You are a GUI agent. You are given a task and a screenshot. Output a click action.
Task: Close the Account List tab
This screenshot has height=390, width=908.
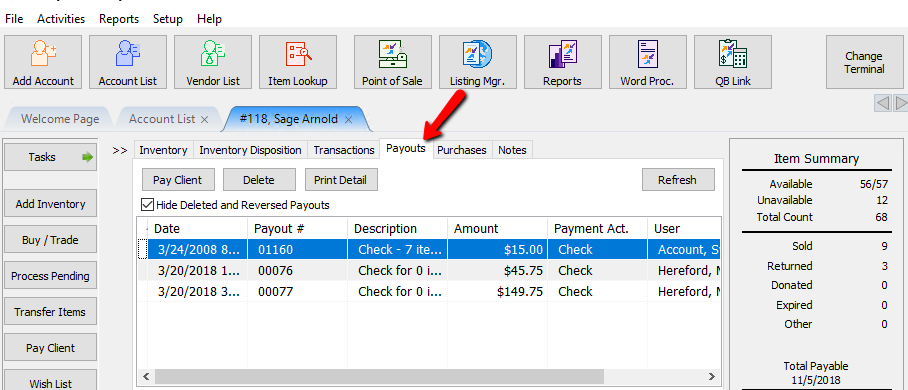[x=204, y=119]
